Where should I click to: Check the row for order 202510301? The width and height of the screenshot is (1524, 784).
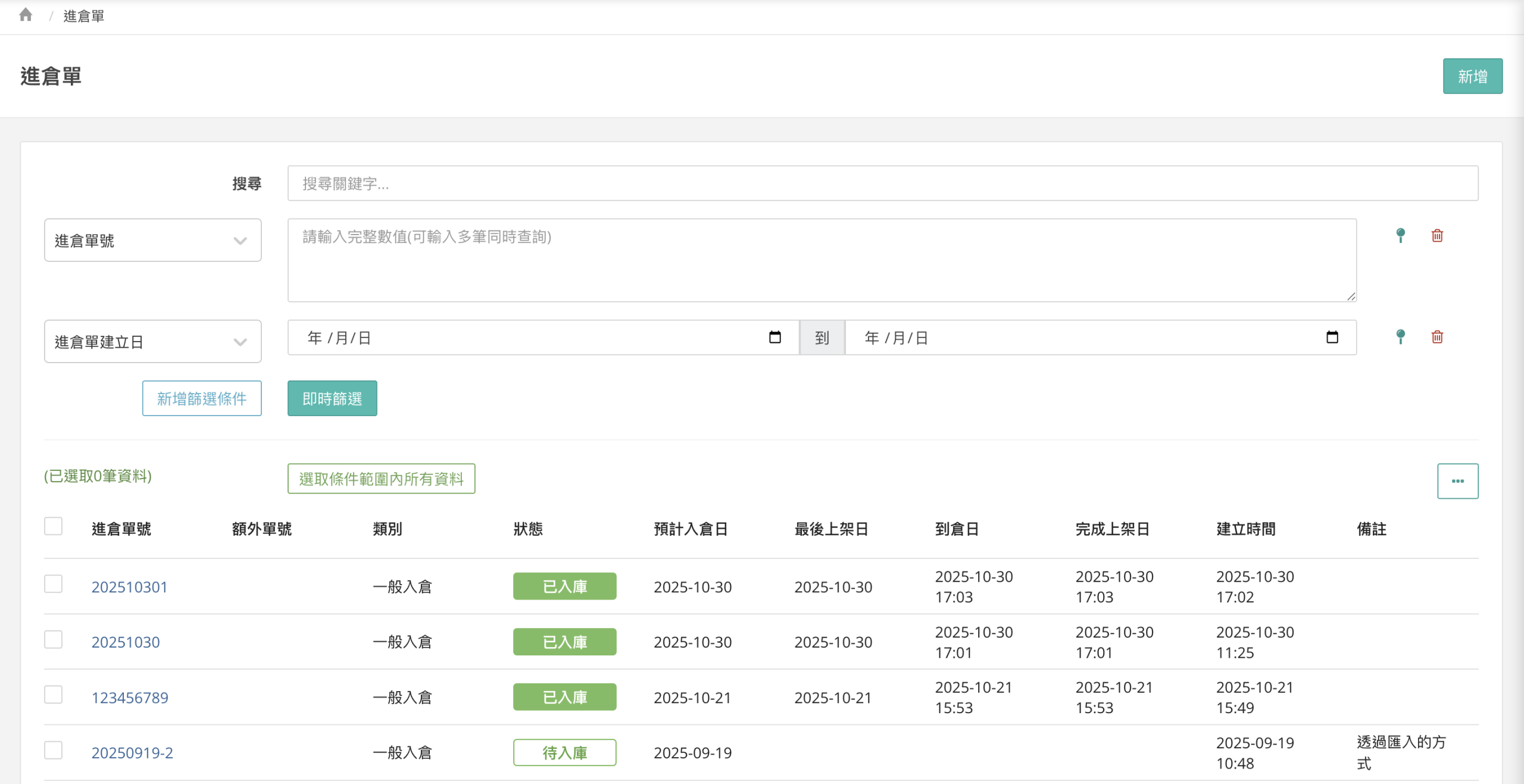[x=54, y=584]
